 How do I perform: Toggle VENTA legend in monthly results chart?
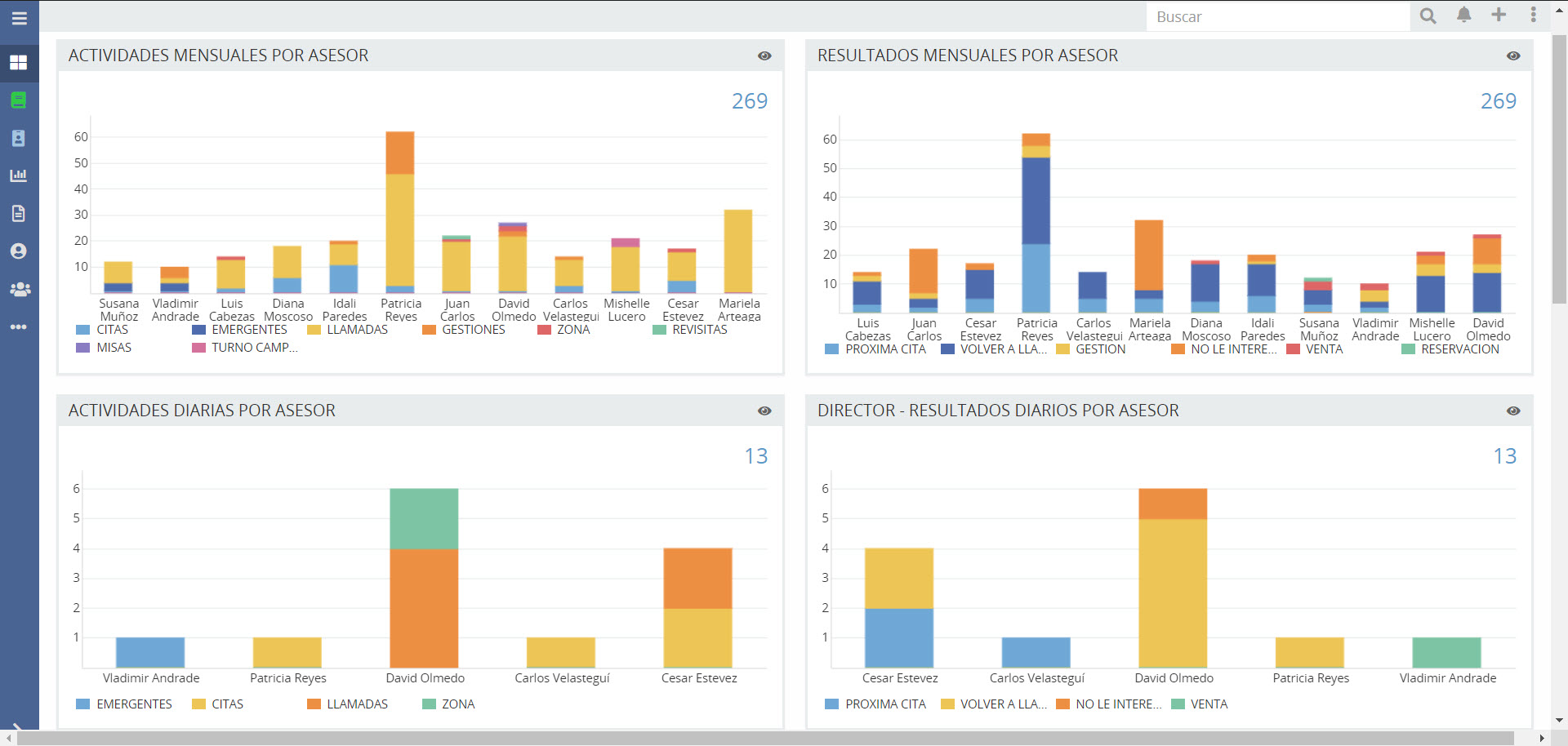click(x=1323, y=349)
